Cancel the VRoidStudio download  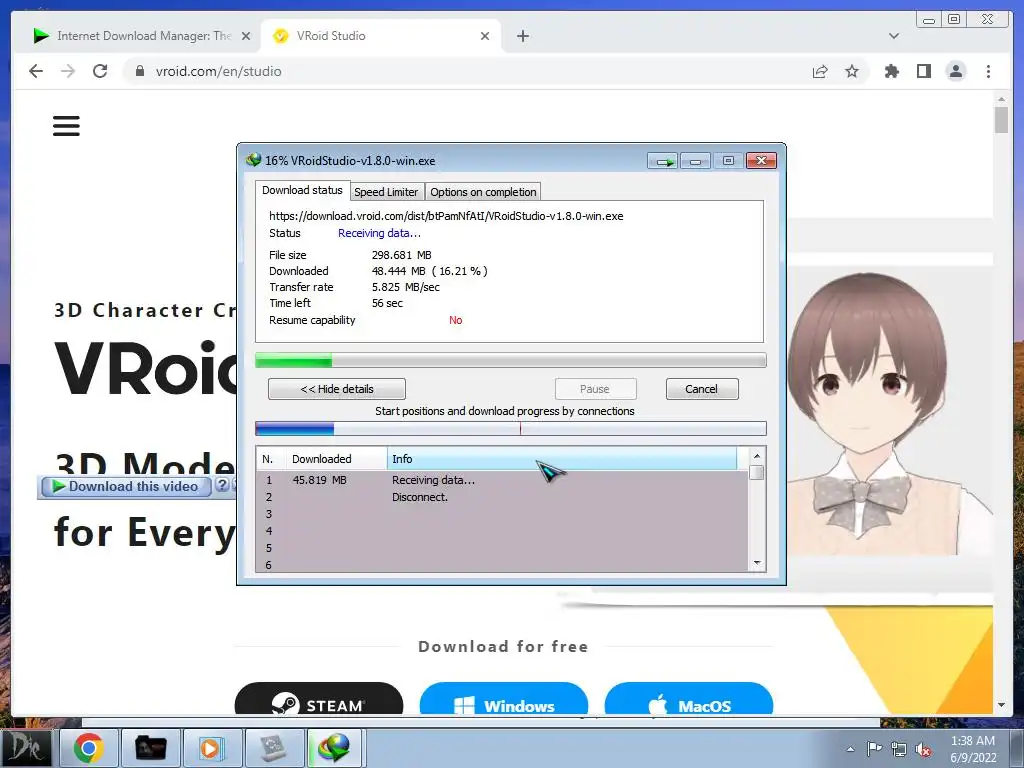click(x=701, y=389)
